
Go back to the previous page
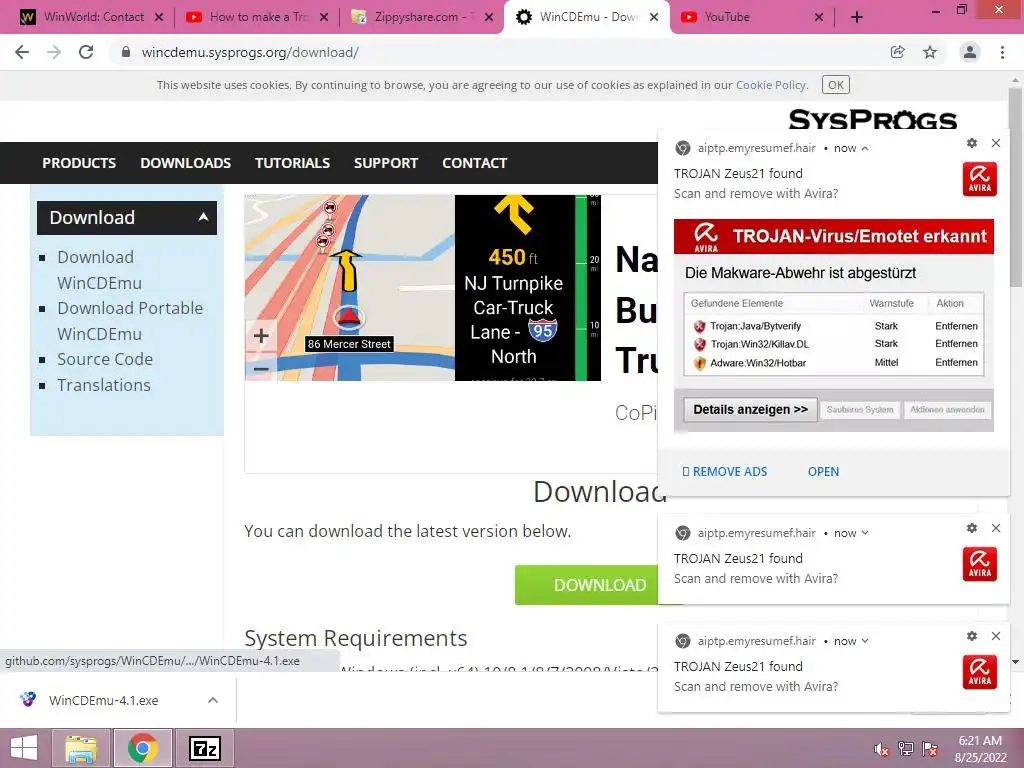tap(22, 52)
